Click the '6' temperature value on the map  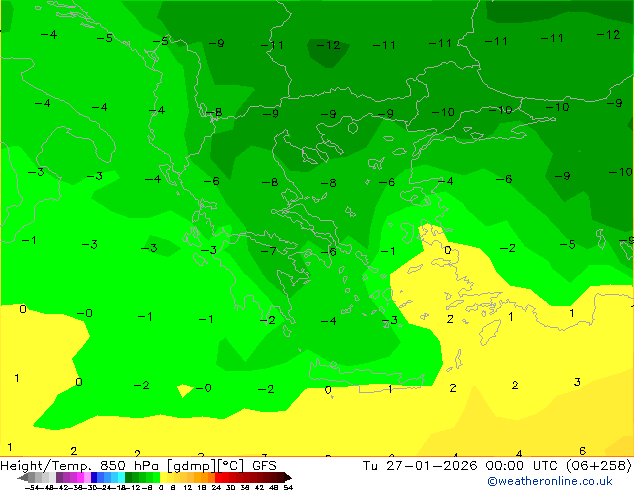coord(582,450)
